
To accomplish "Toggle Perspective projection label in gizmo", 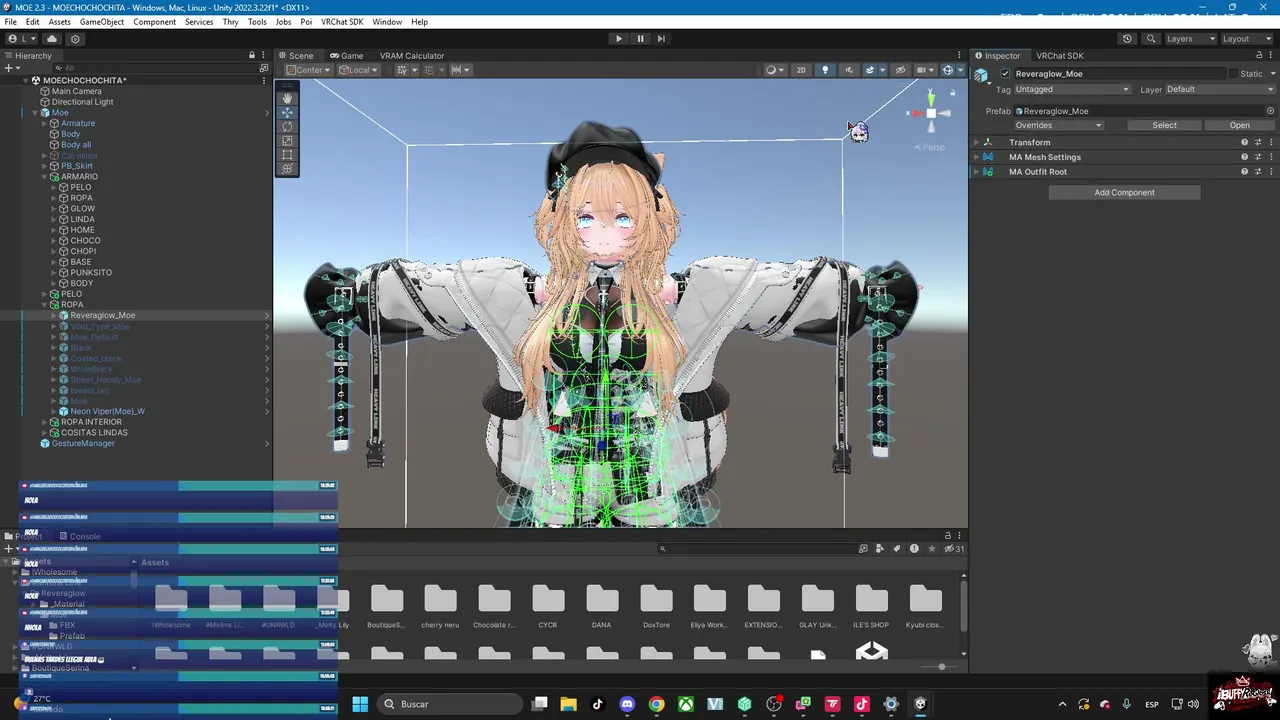I will [930, 147].
